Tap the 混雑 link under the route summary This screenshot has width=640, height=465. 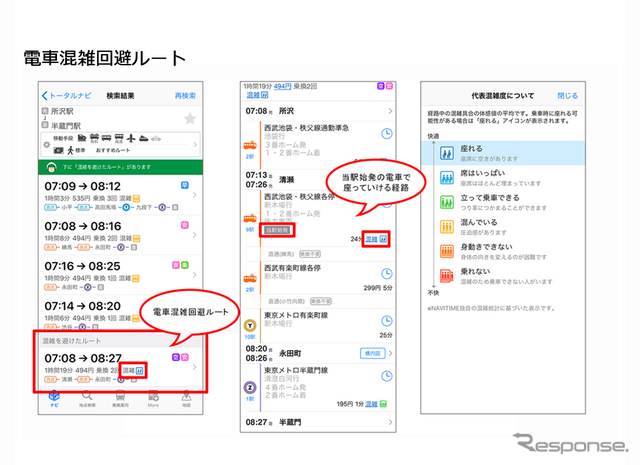(x=253, y=95)
